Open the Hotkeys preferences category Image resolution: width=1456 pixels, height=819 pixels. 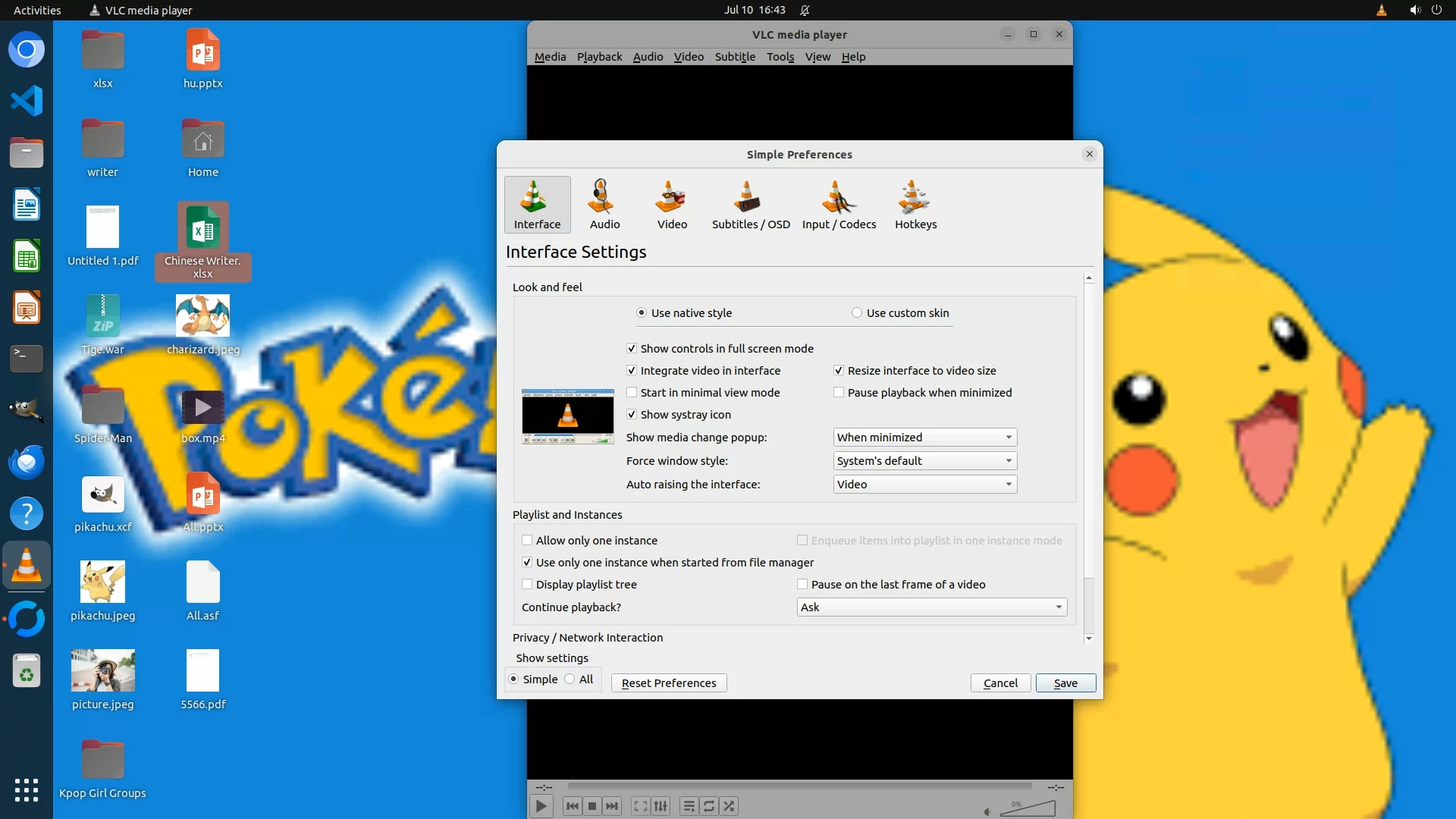(915, 205)
